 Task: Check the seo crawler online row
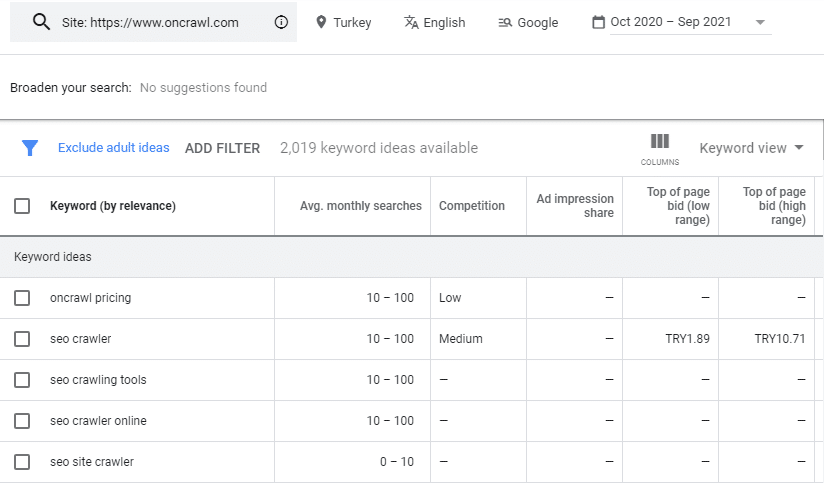click(x=22, y=421)
